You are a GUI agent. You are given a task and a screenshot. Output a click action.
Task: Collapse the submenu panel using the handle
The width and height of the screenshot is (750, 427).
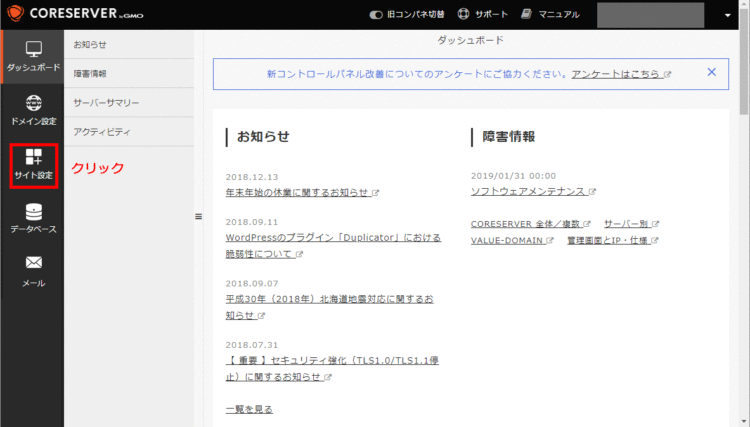(x=198, y=216)
